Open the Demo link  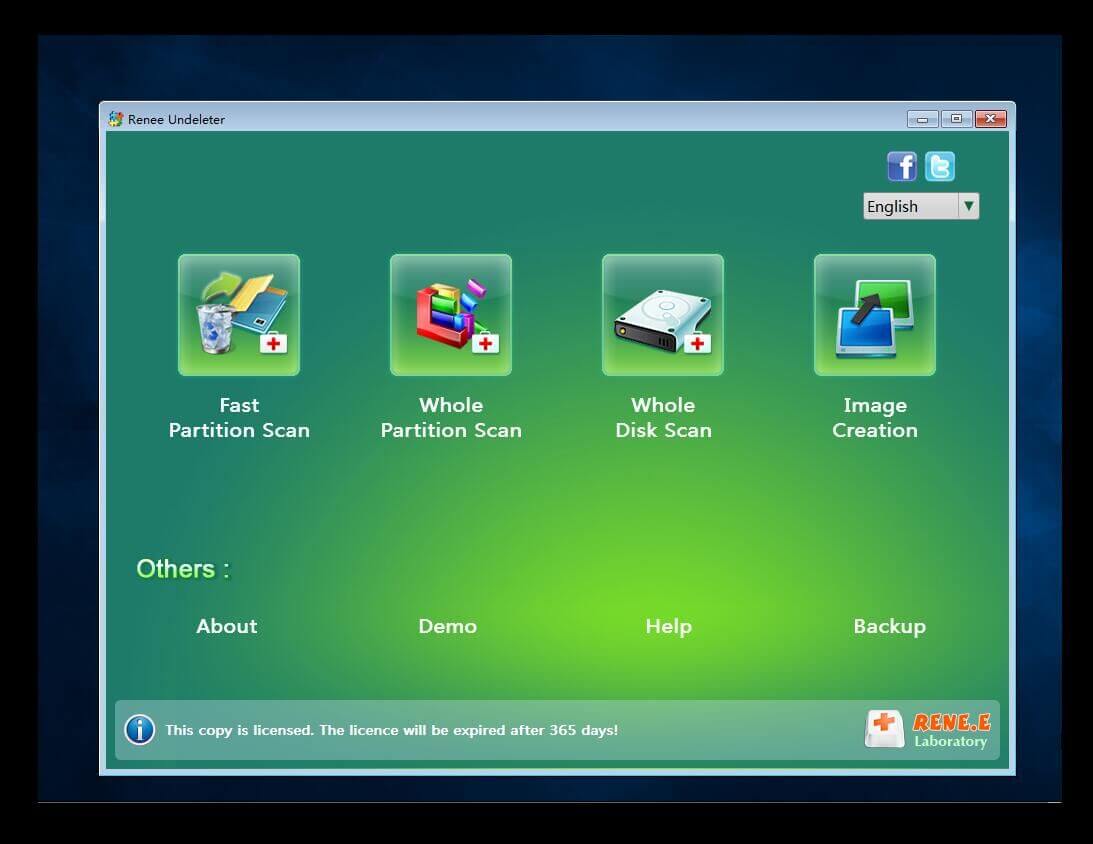coord(448,626)
